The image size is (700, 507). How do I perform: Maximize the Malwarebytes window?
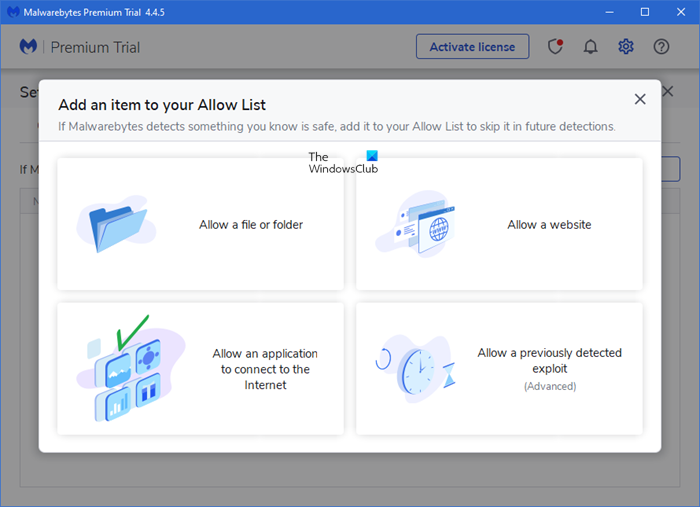click(x=645, y=12)
